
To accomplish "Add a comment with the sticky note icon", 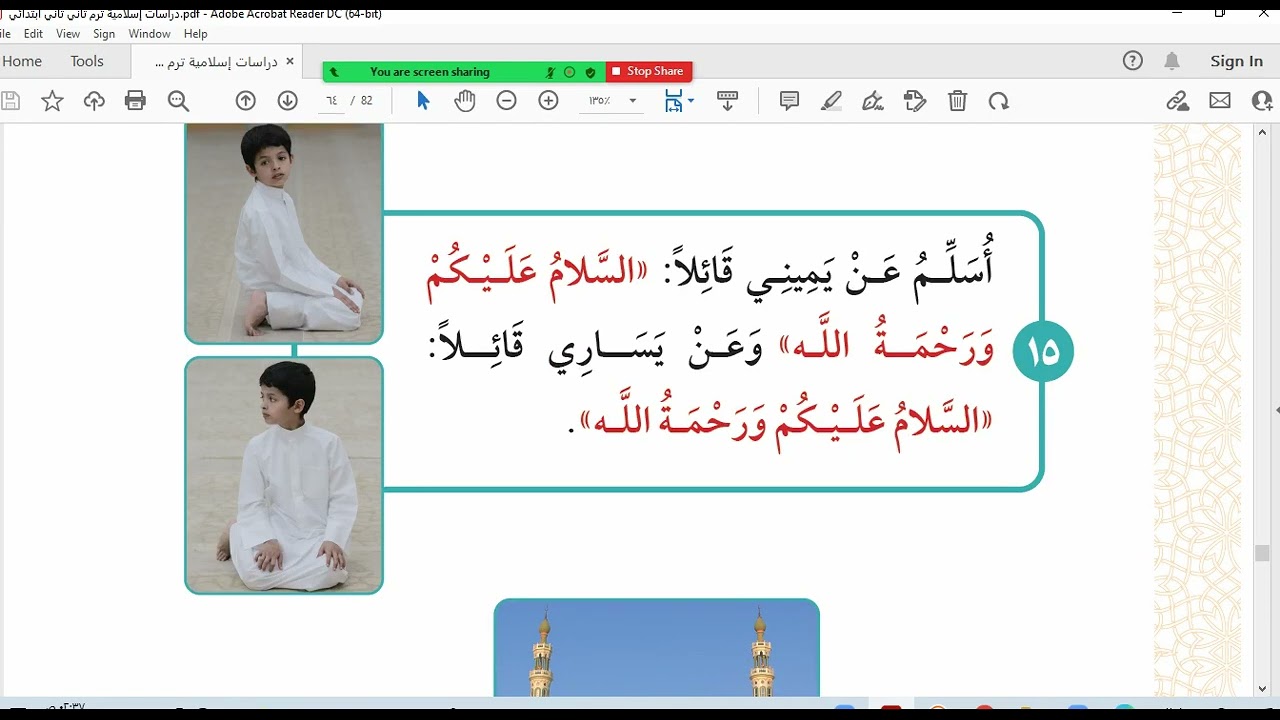I will [x=790, y=101].
